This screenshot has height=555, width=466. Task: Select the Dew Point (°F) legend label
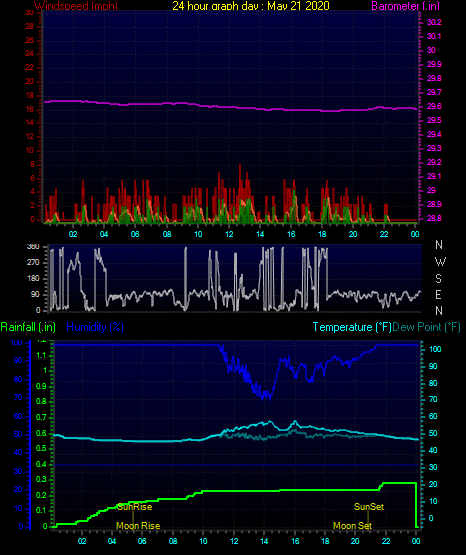click(427, 327)
